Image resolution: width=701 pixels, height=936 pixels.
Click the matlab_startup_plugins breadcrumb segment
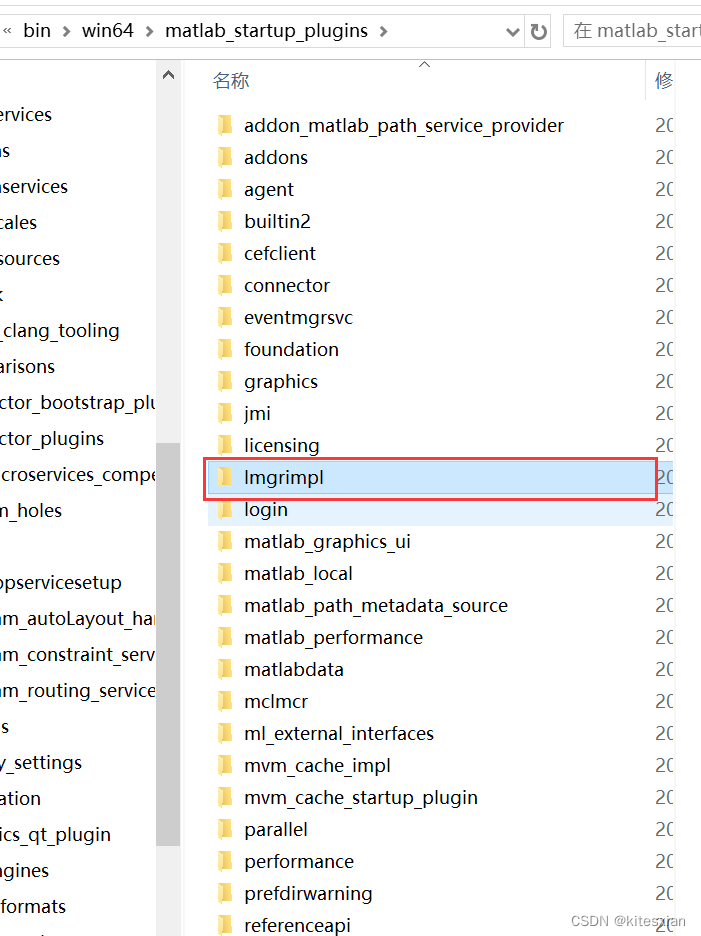click(266, 31)
